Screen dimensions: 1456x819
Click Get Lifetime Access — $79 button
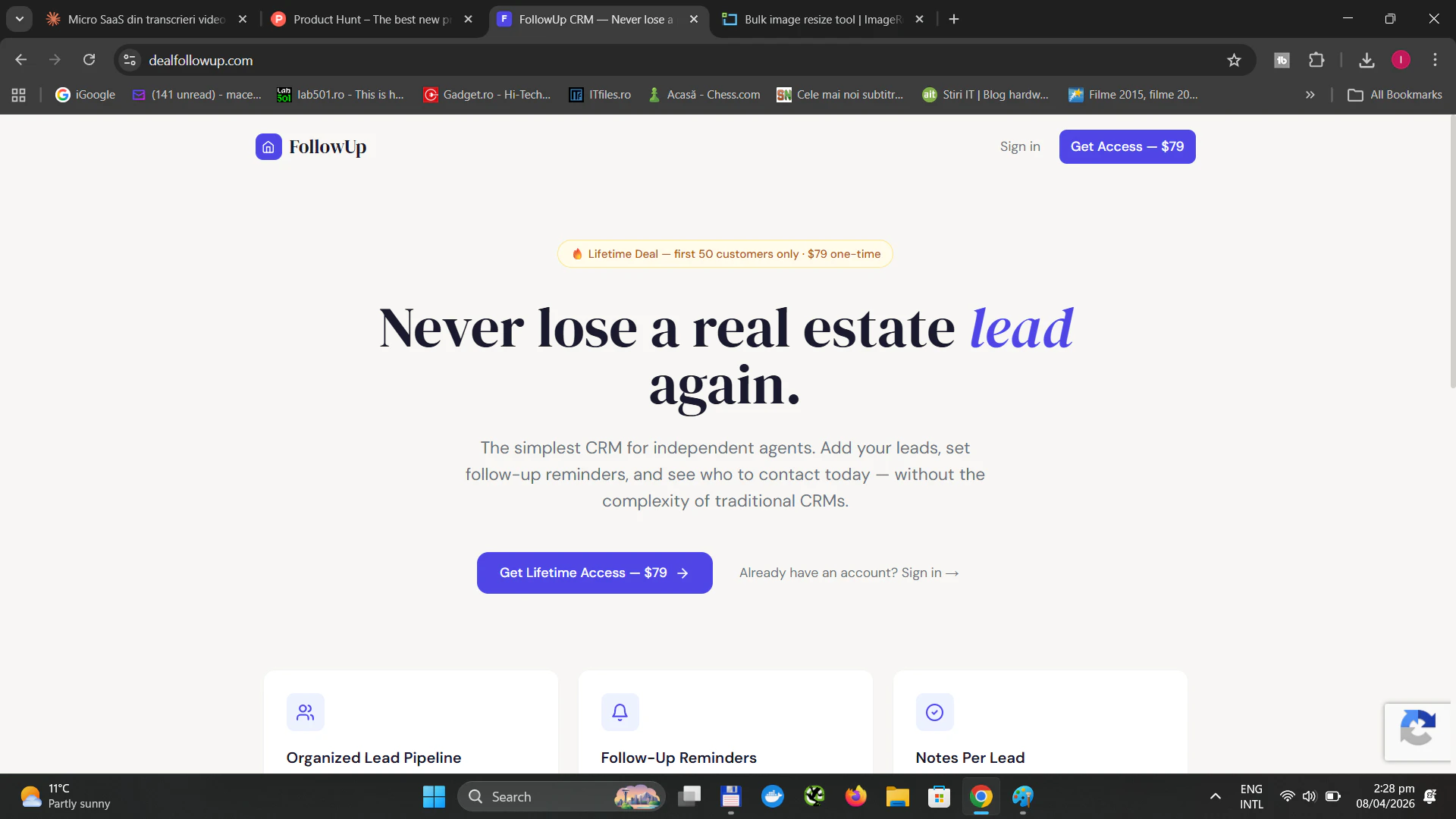(x=595, y=573)
